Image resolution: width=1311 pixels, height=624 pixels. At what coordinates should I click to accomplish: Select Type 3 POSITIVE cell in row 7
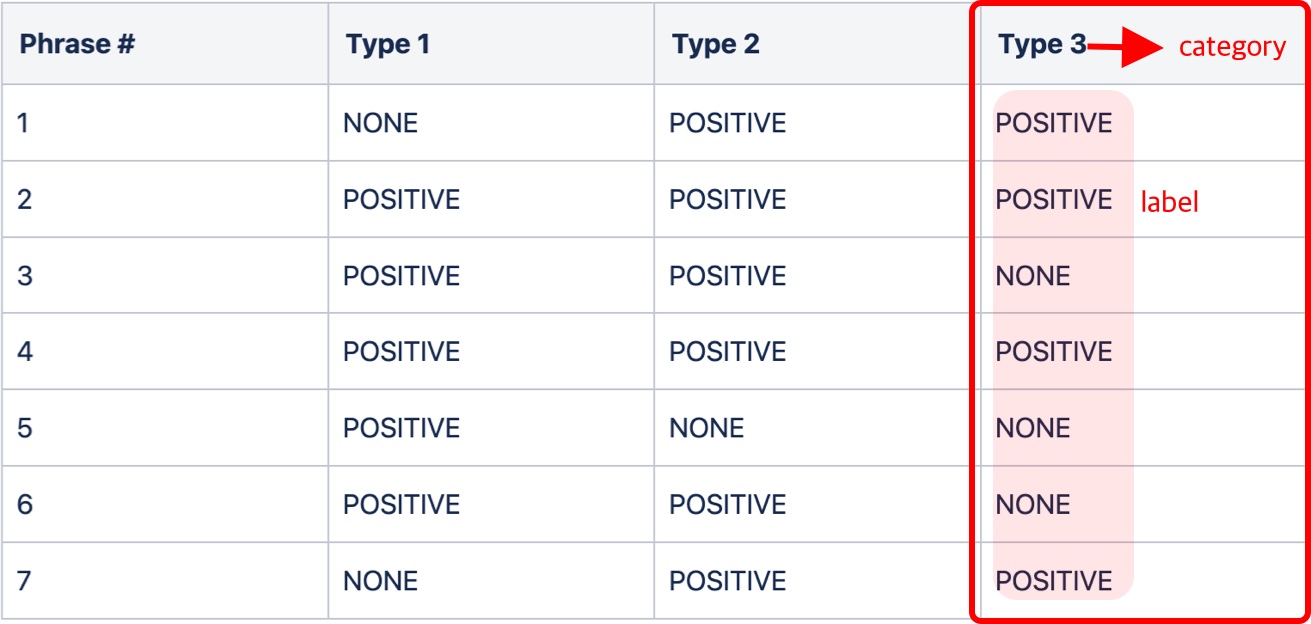[1054, 581]
